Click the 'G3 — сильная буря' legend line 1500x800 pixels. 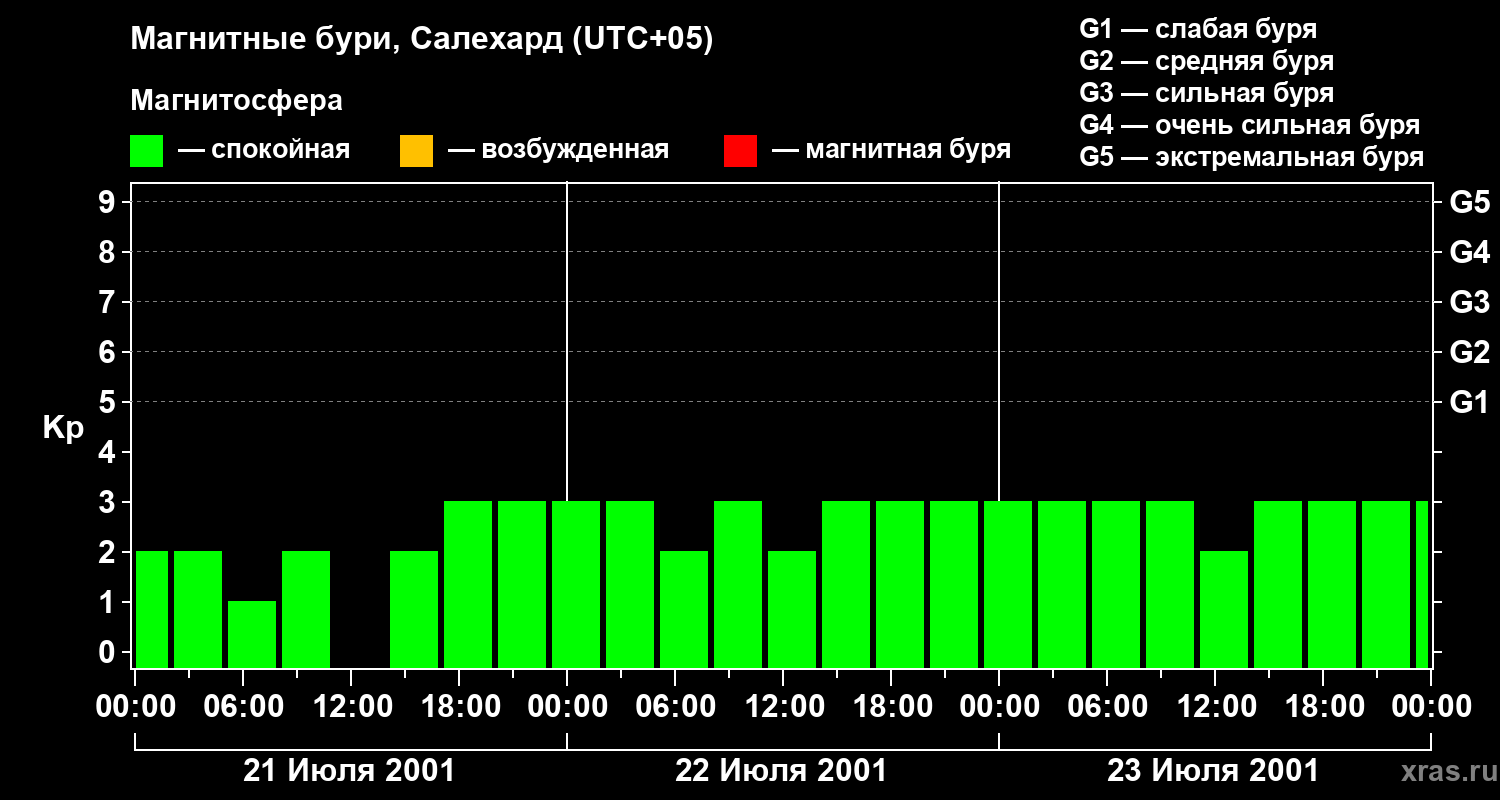[1207, 93]
